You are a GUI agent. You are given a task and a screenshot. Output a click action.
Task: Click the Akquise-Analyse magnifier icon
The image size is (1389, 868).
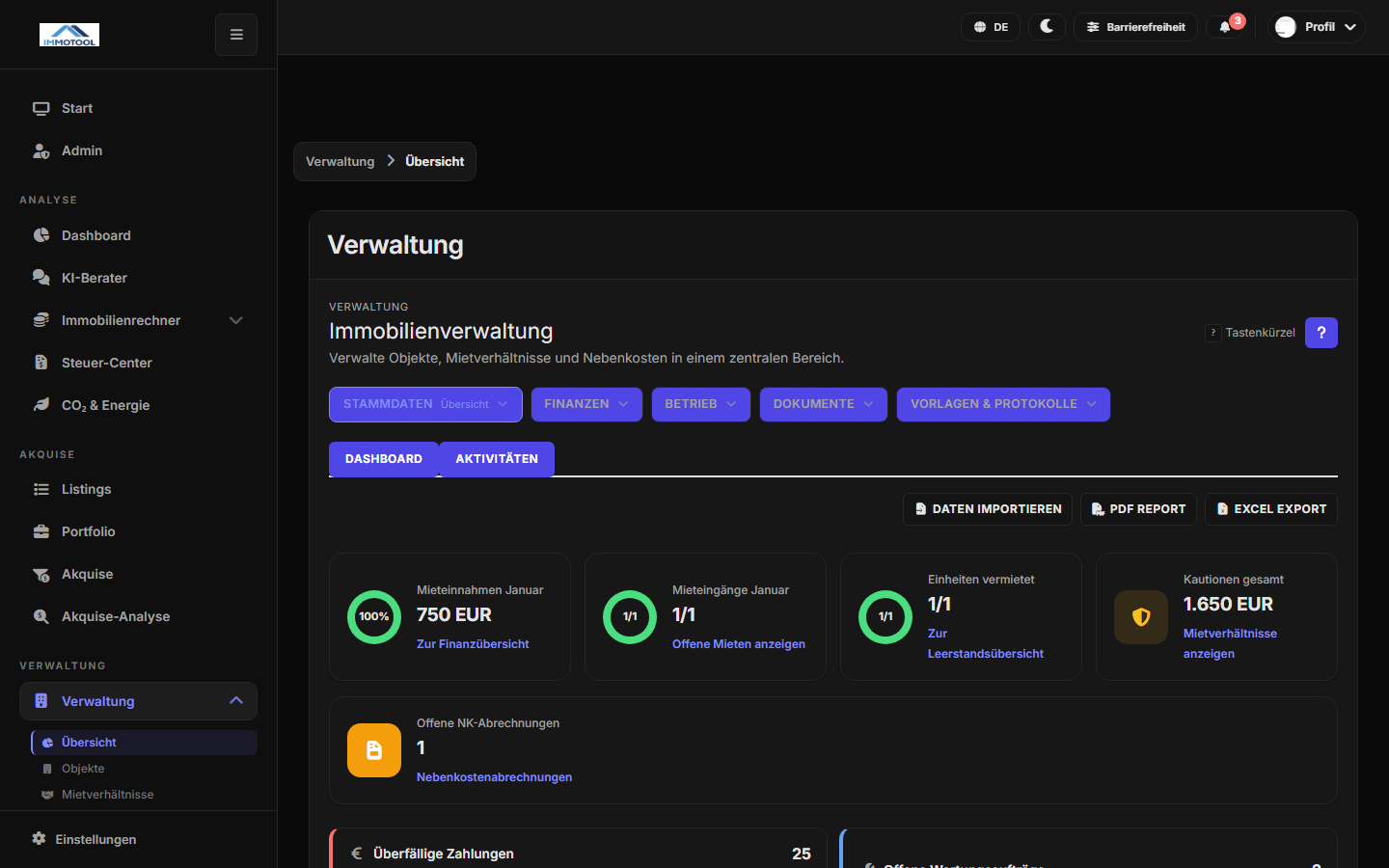click(41, 616)
